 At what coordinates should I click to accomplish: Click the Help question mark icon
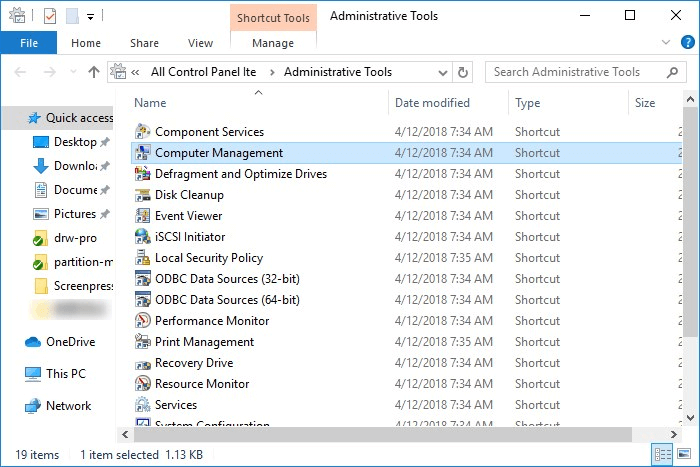coord(687,44)
